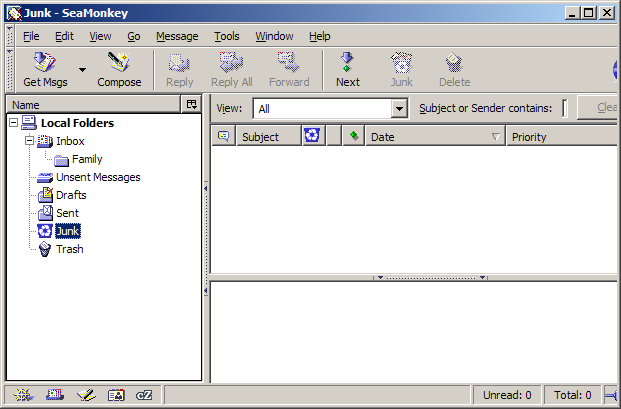Image resolution: width=621 pixels, height=409 pixels.
Task: Collapse the Local Folders tree
Action: point(12,123)
